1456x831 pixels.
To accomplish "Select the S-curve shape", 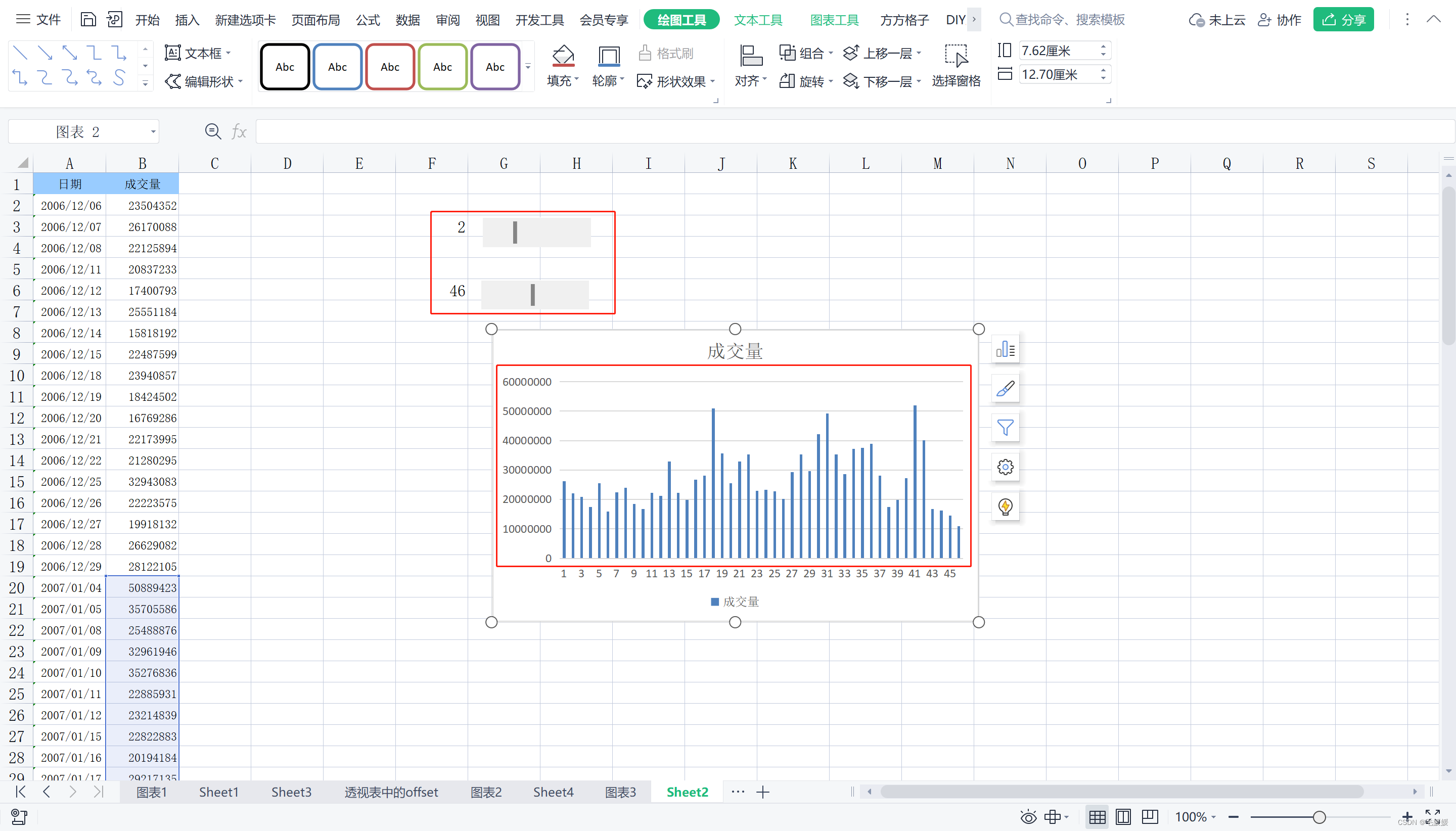I will [x=119, y=77].
